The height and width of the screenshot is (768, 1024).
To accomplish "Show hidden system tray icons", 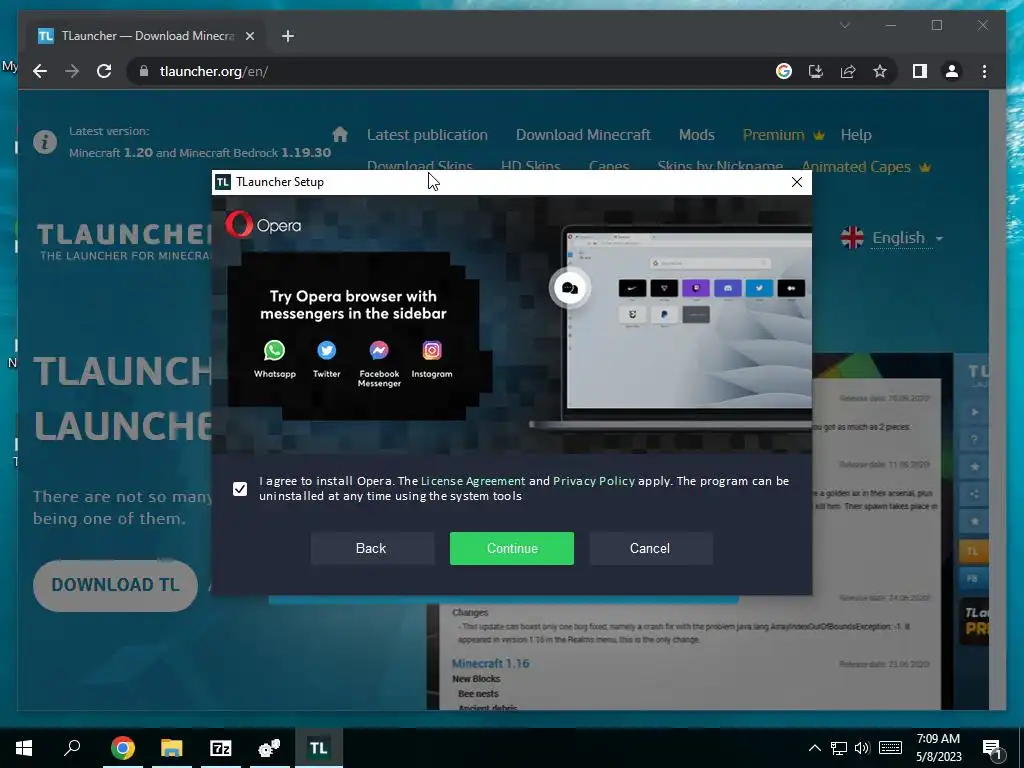I will click(x=814, y=748).
